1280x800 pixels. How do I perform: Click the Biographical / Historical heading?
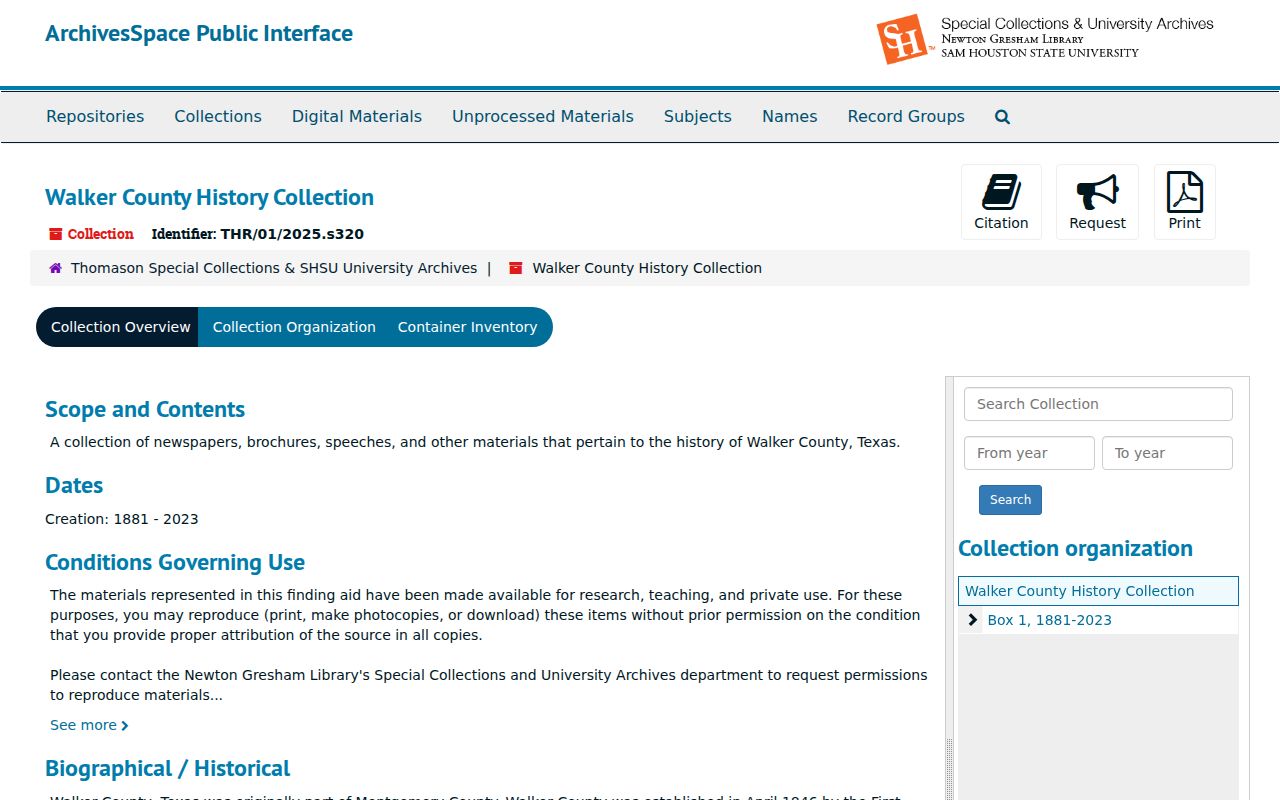tap(168, 768)
